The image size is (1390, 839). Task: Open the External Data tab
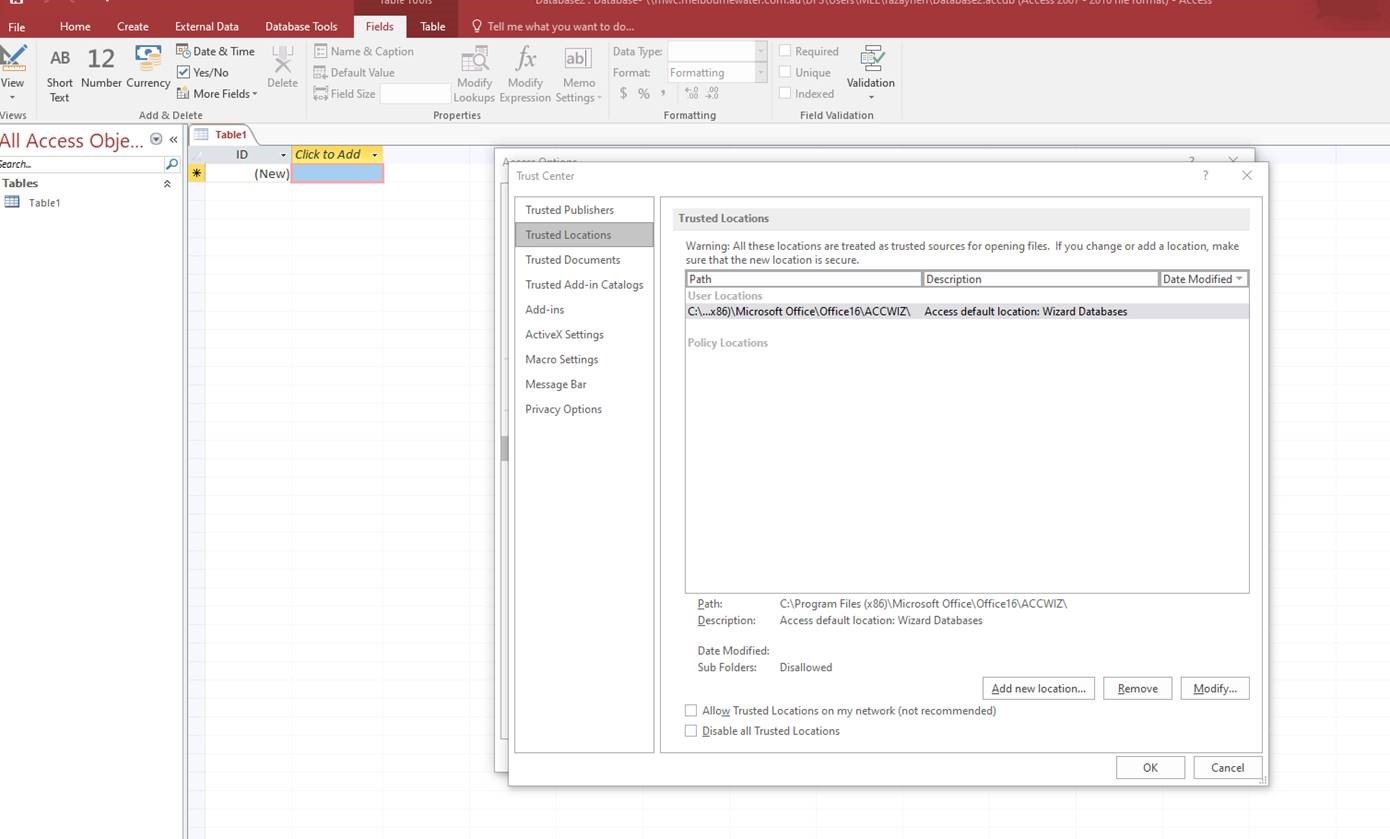click(206, 26)
